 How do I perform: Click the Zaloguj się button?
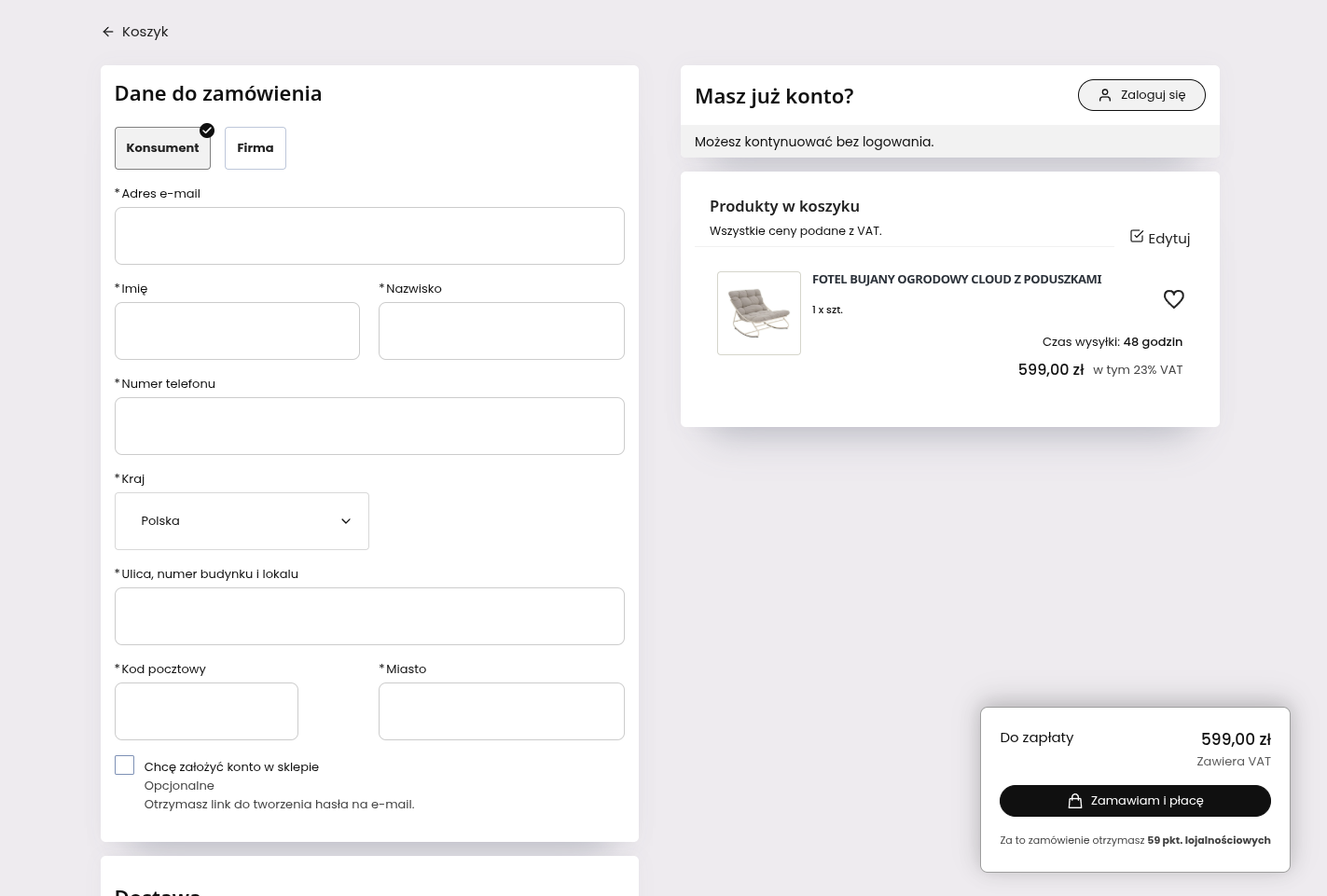click(1141, 95)
